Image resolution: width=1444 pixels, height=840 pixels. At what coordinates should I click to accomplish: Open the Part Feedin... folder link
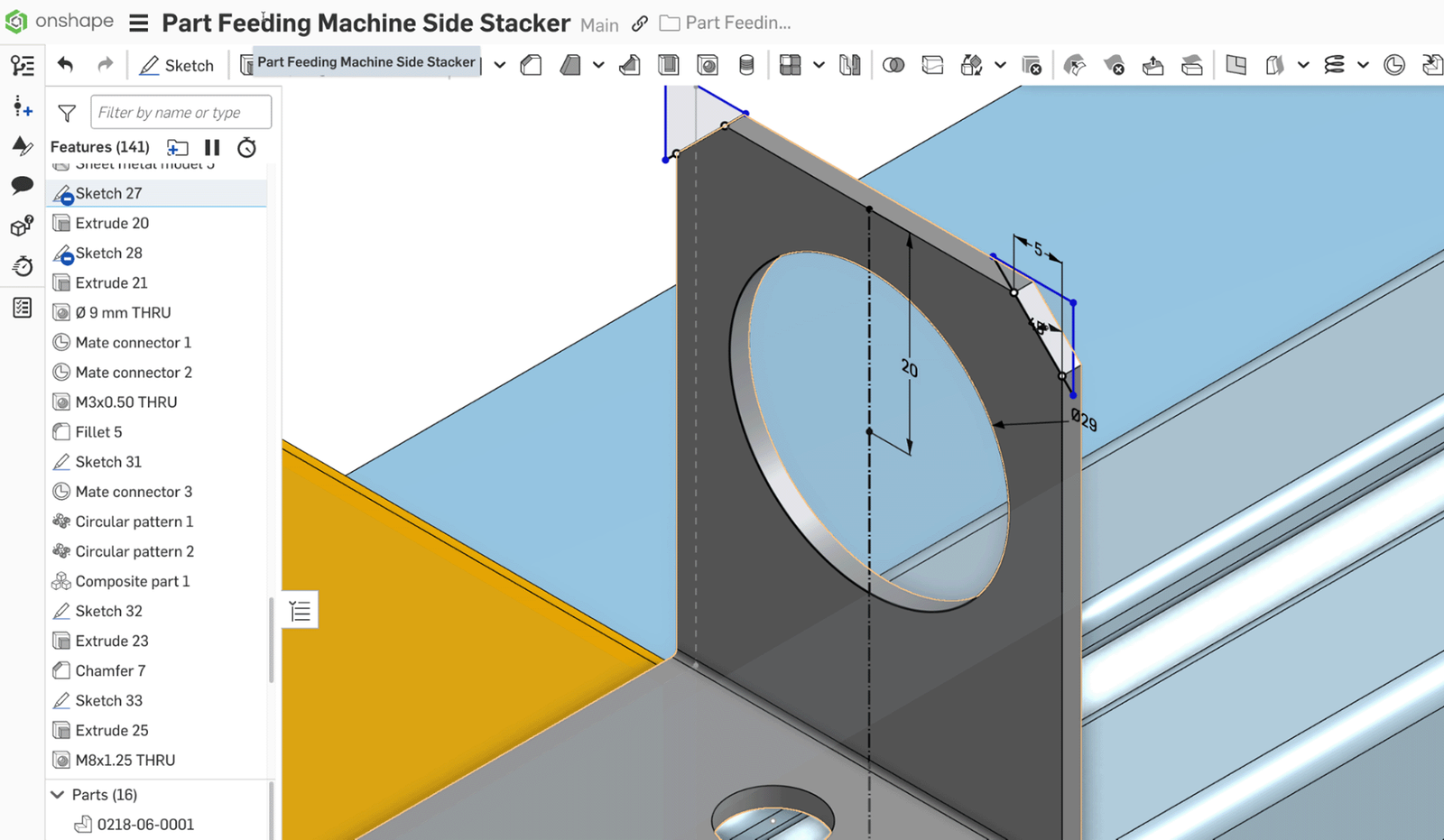tap(726, 23)
